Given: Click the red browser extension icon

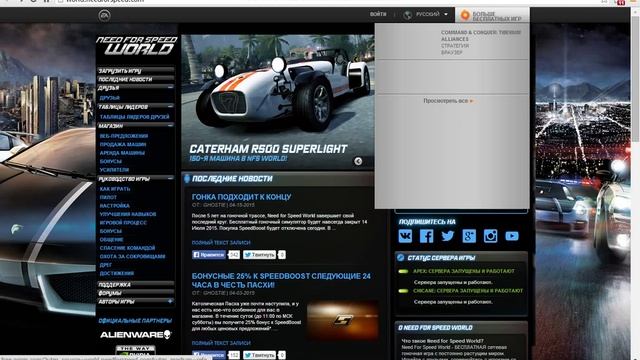Looking at the screenshot, I should tap(621, 2).
